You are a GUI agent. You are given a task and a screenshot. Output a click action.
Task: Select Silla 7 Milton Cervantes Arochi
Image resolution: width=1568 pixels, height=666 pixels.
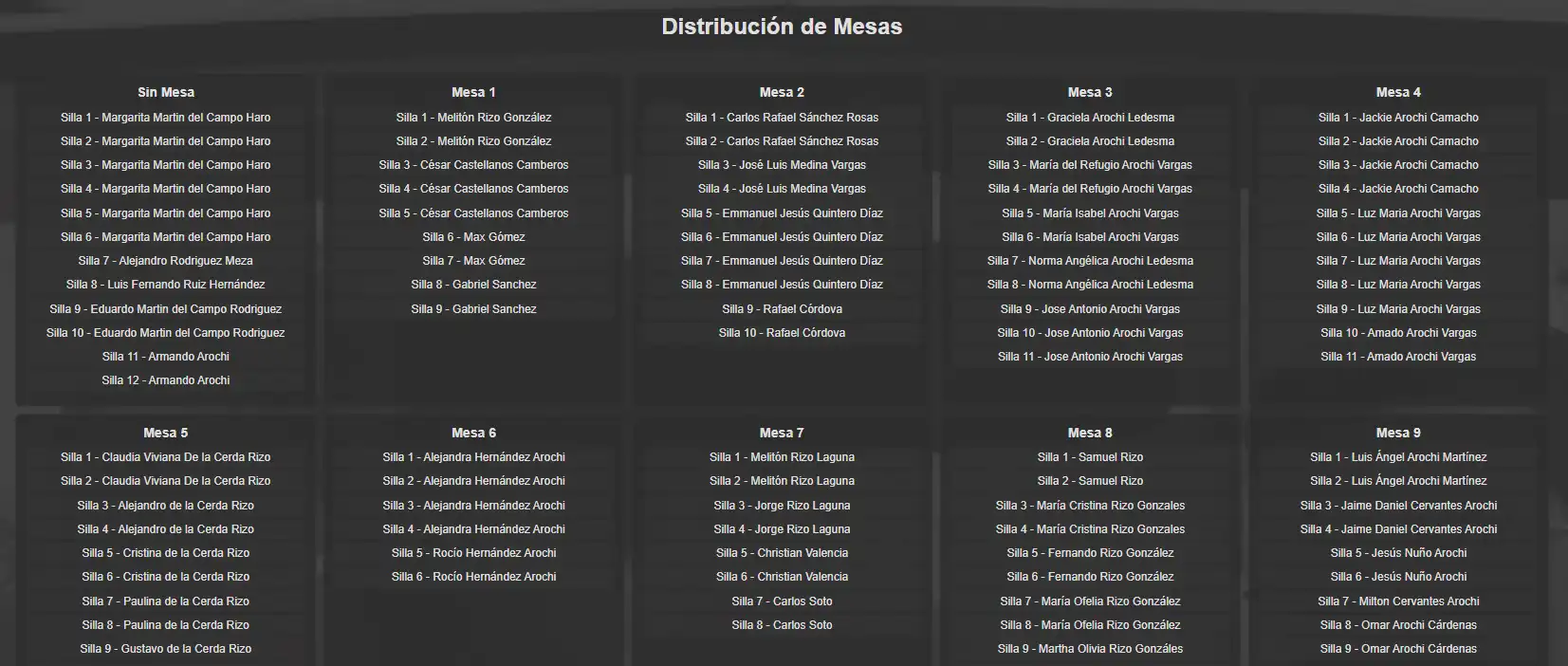click(x=1398, y=601)
